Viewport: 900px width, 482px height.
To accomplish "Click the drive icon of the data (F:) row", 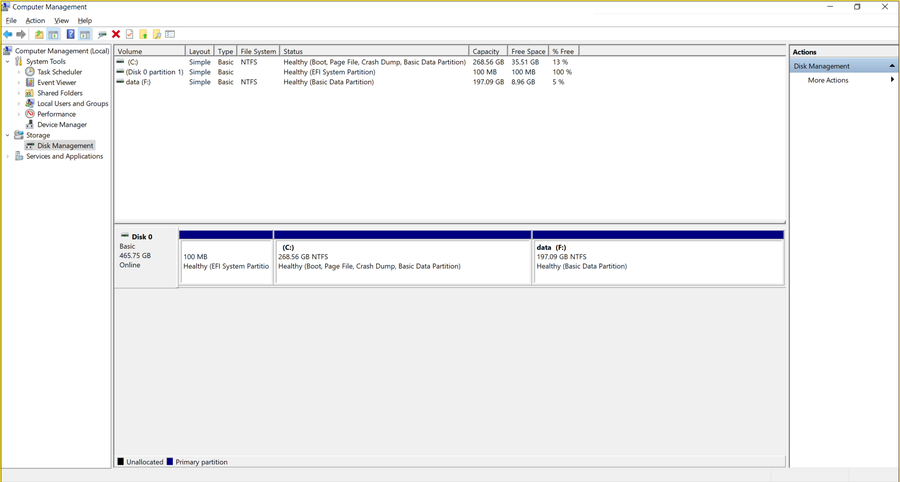I will [x=120, y=82].
